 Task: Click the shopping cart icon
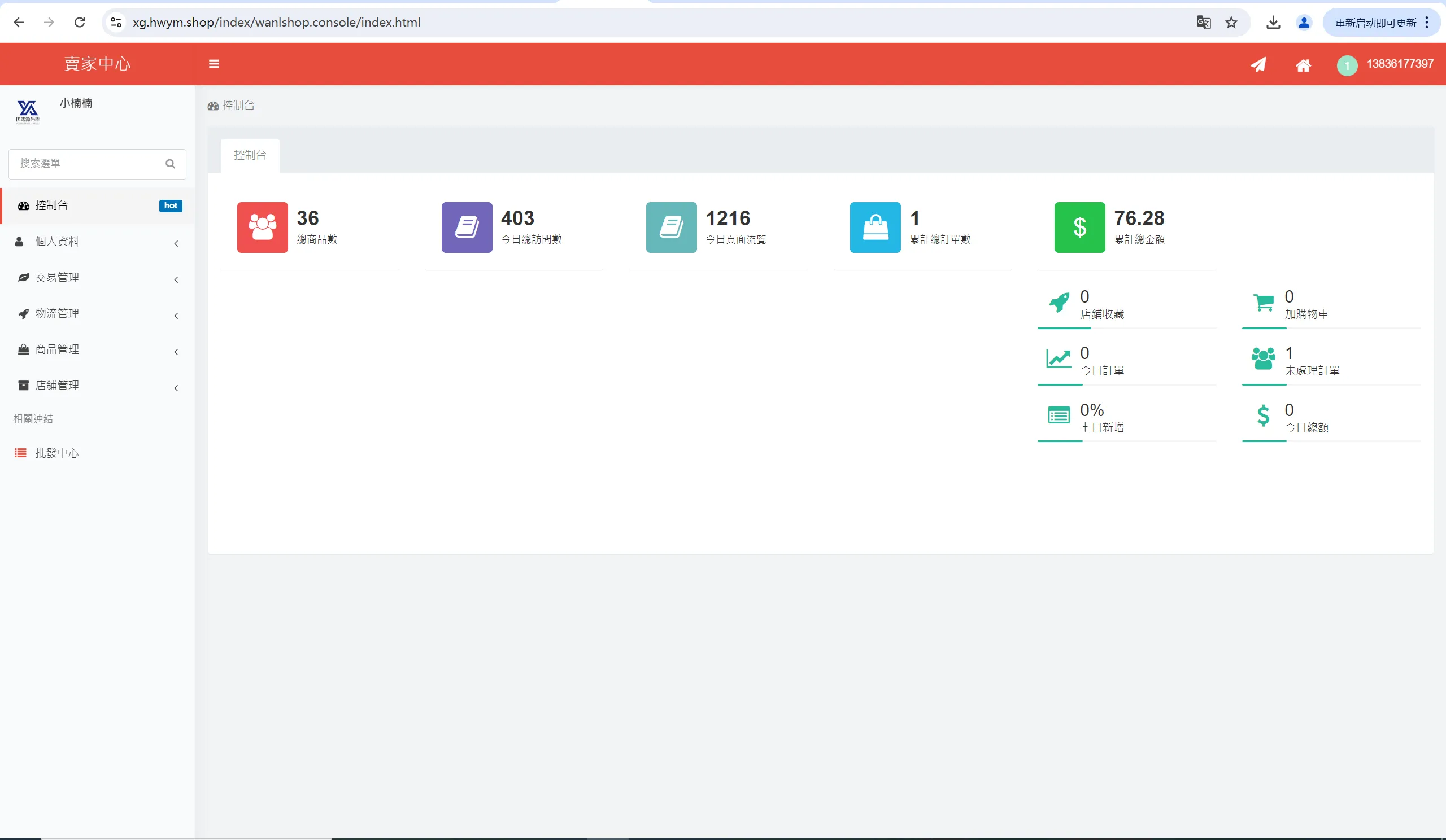point(1263,302)
